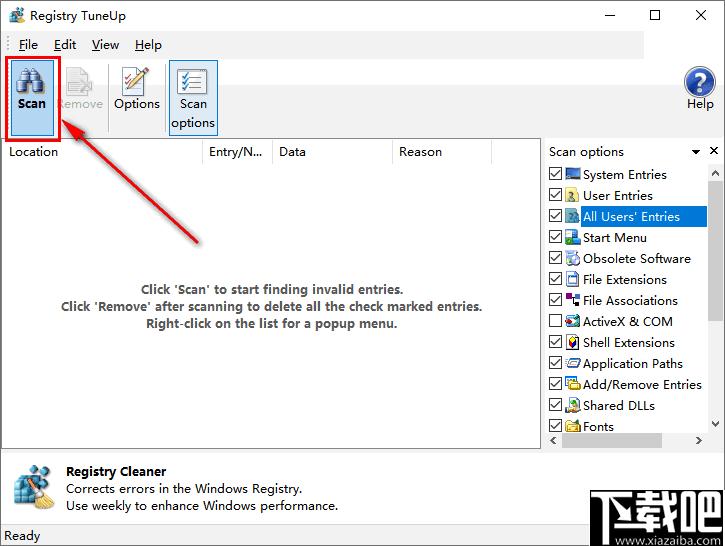Click the ActiveX & COM icon
The image size is (725, 546).
(572, 321)
